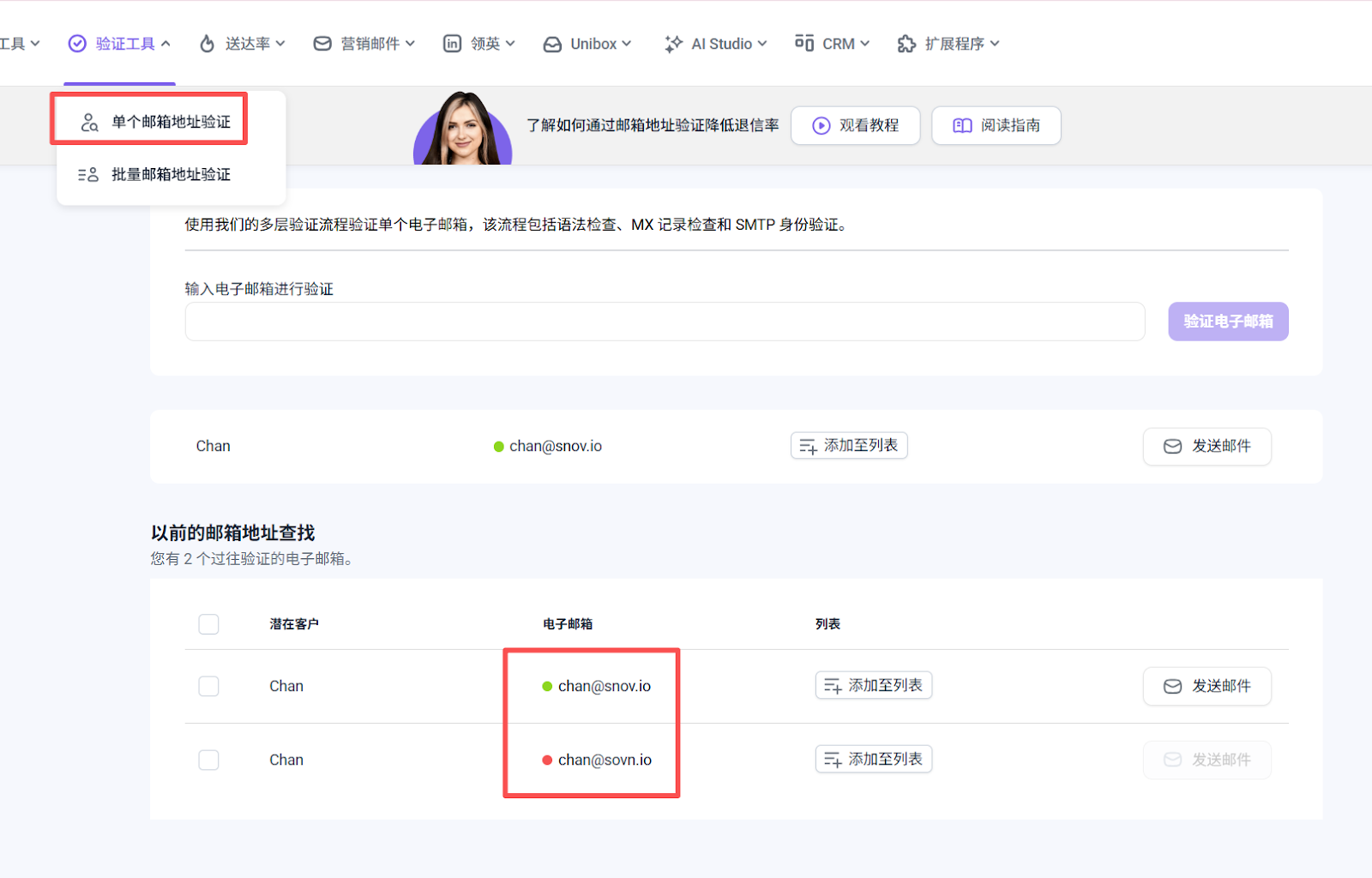Click the 送达率 flame icon
The height and width of the screenshot is (878, 1372).
206,43
